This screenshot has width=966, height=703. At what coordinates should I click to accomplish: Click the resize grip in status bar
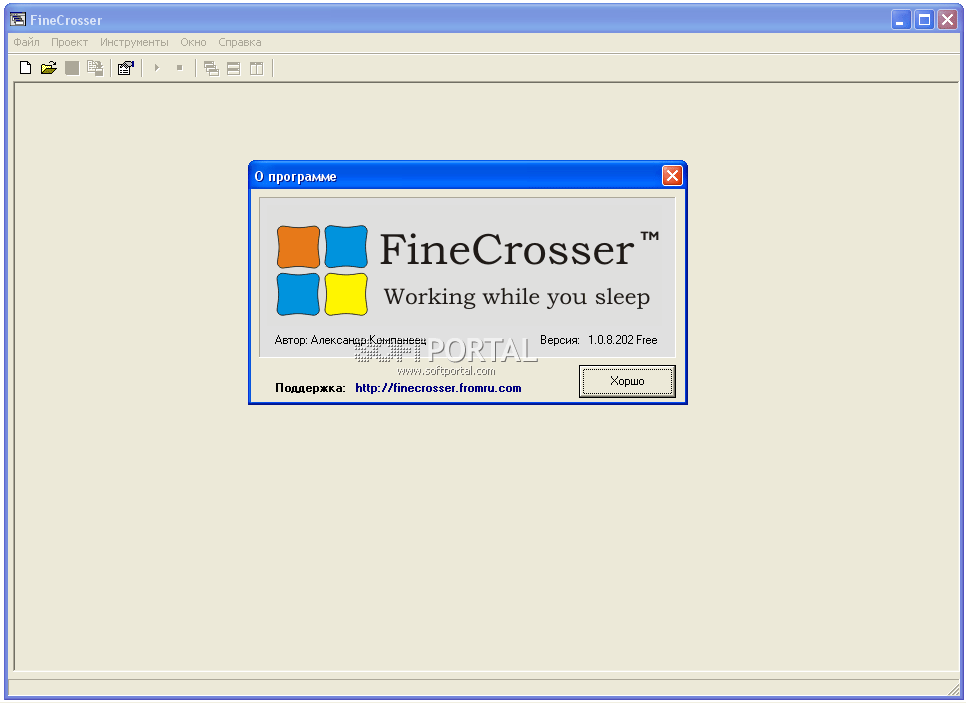954,689
